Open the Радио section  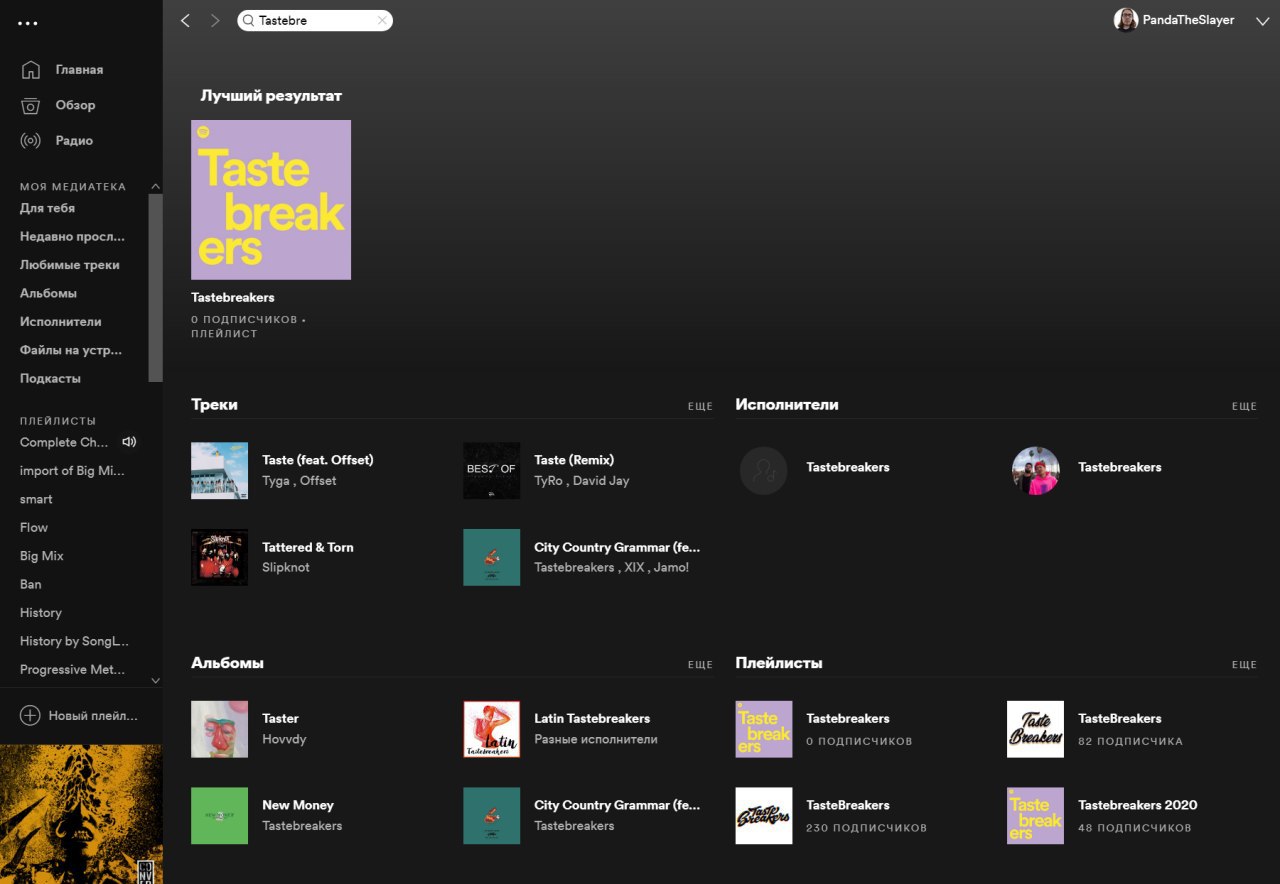[x=74, y=141]
